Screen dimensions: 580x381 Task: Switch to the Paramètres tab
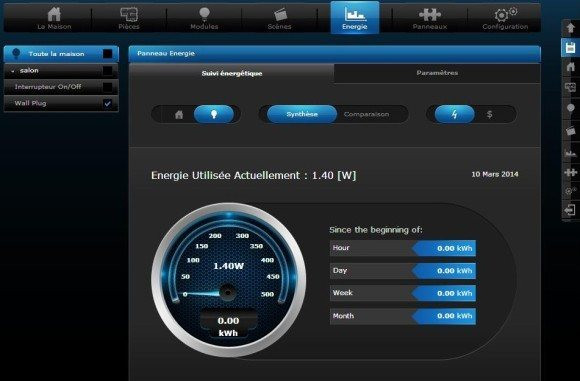tap(437, 73)
